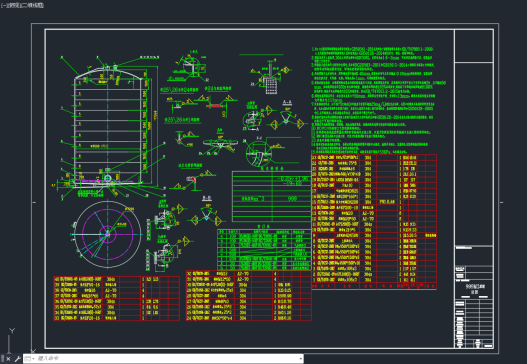Grab the command line grip handle
Image resolution: width=527 pixels, height=364 pixels.
tap(3, 359)
